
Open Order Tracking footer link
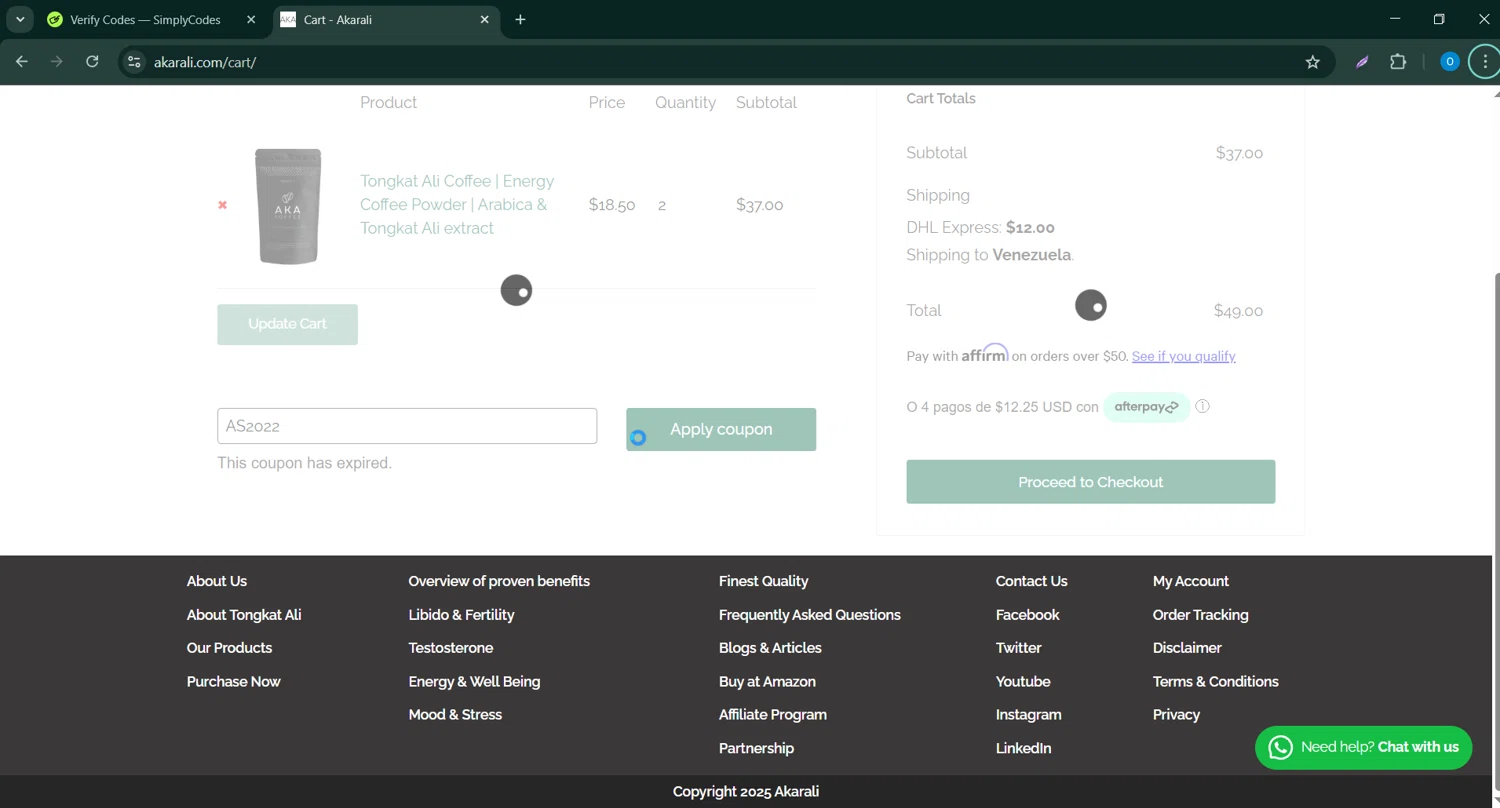pos(1200,615)
